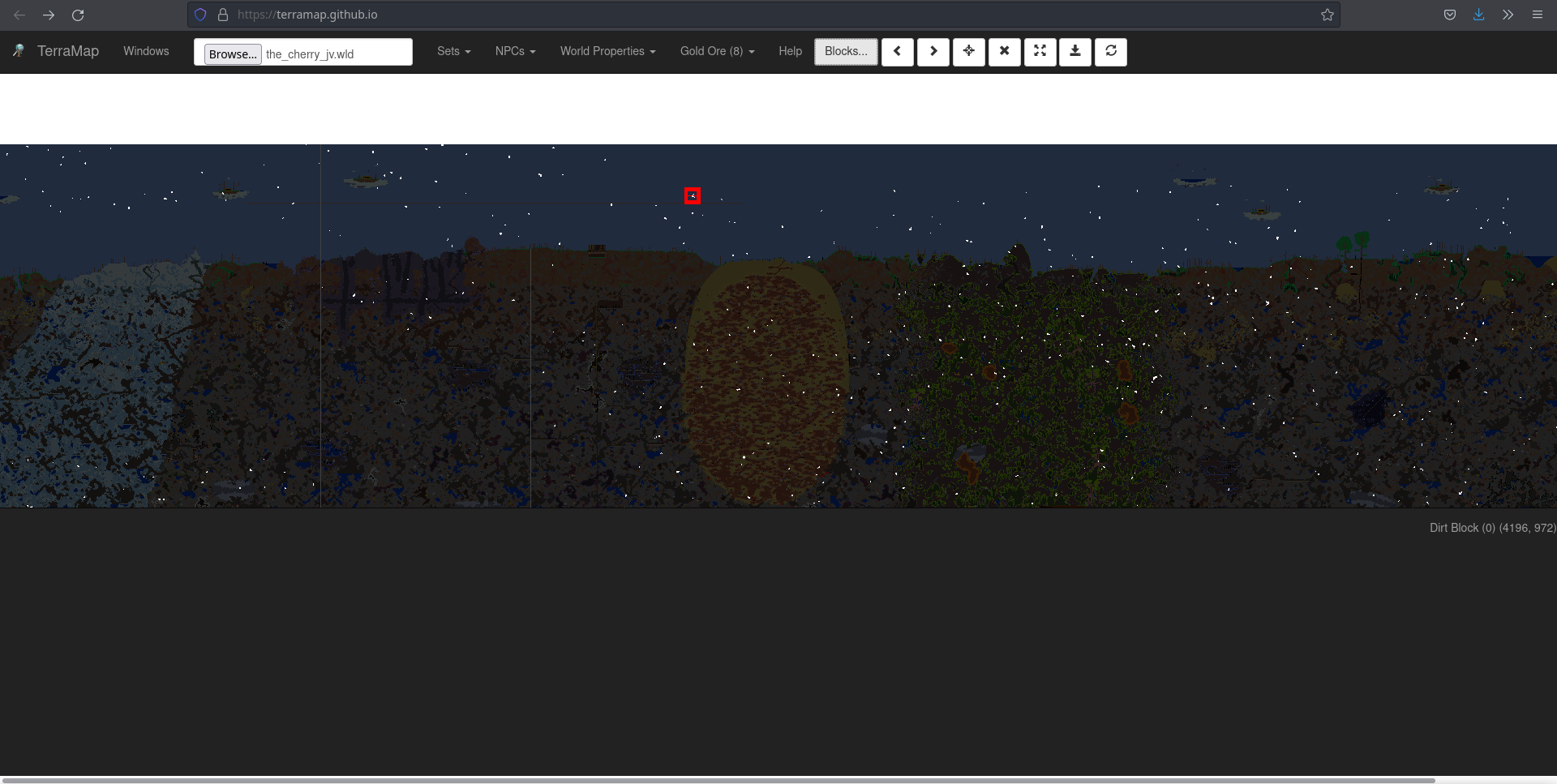Select the previous highlighted block arrow
The image size is (1557, 784).
(898, 51)
